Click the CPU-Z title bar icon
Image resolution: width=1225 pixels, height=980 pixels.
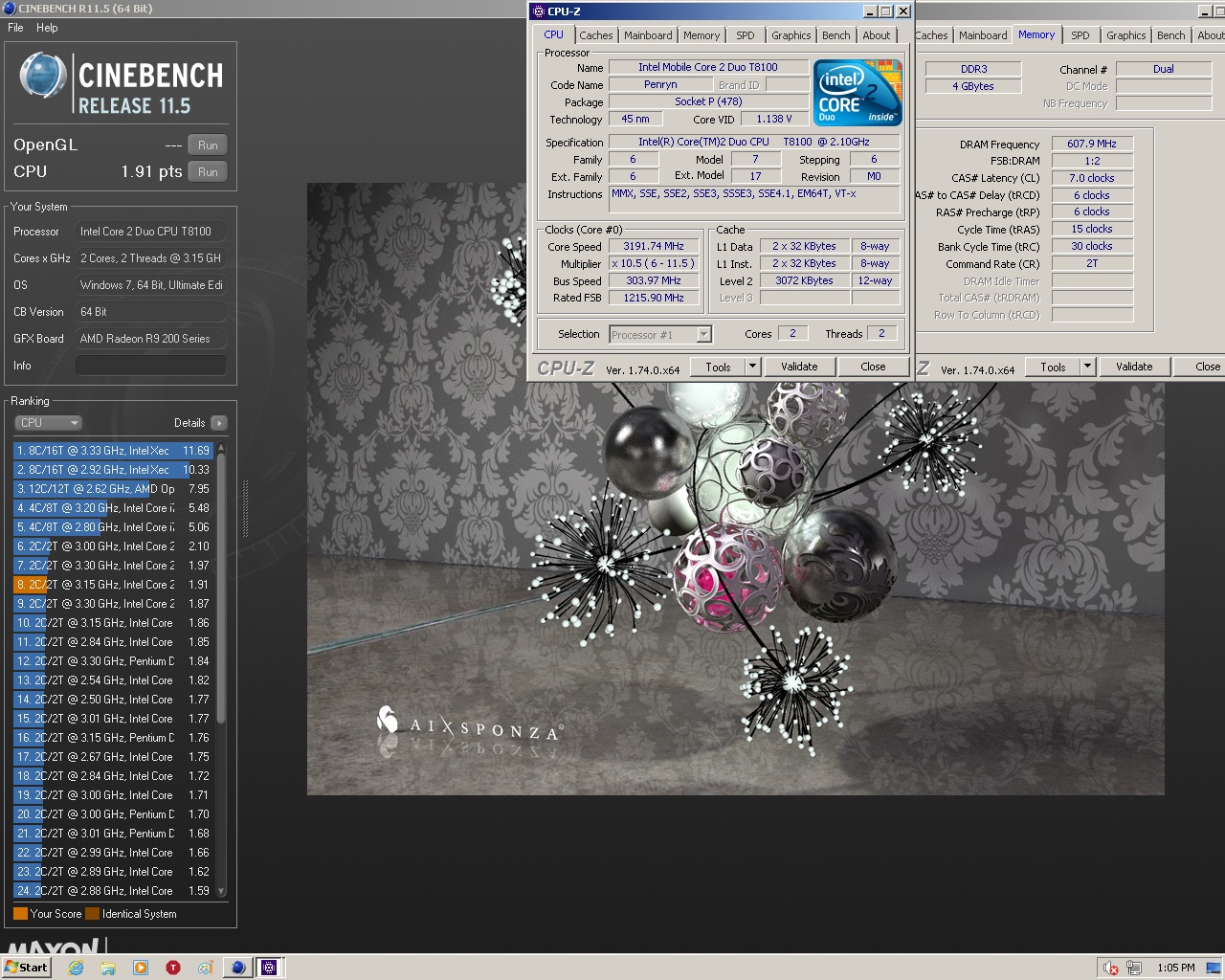click(x=538, y=11)
